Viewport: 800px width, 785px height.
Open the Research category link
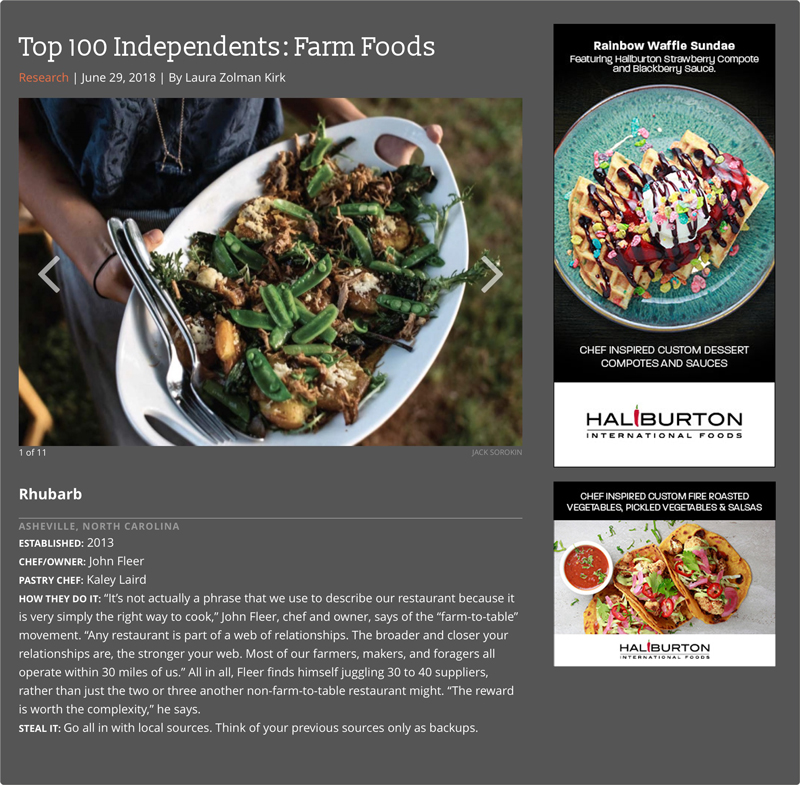[43, 78]
